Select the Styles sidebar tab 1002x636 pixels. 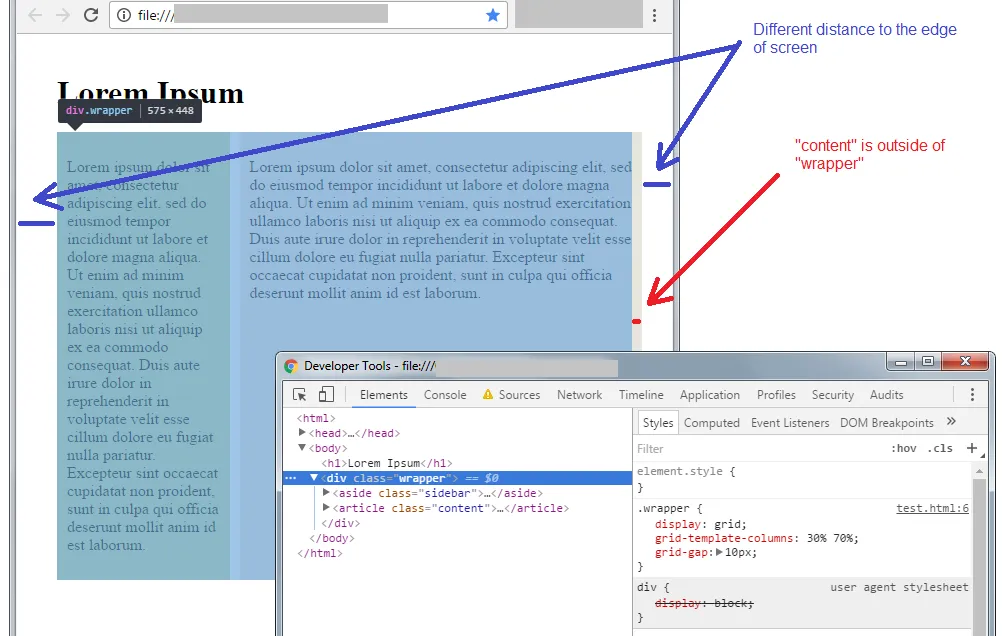coord(658,423)
